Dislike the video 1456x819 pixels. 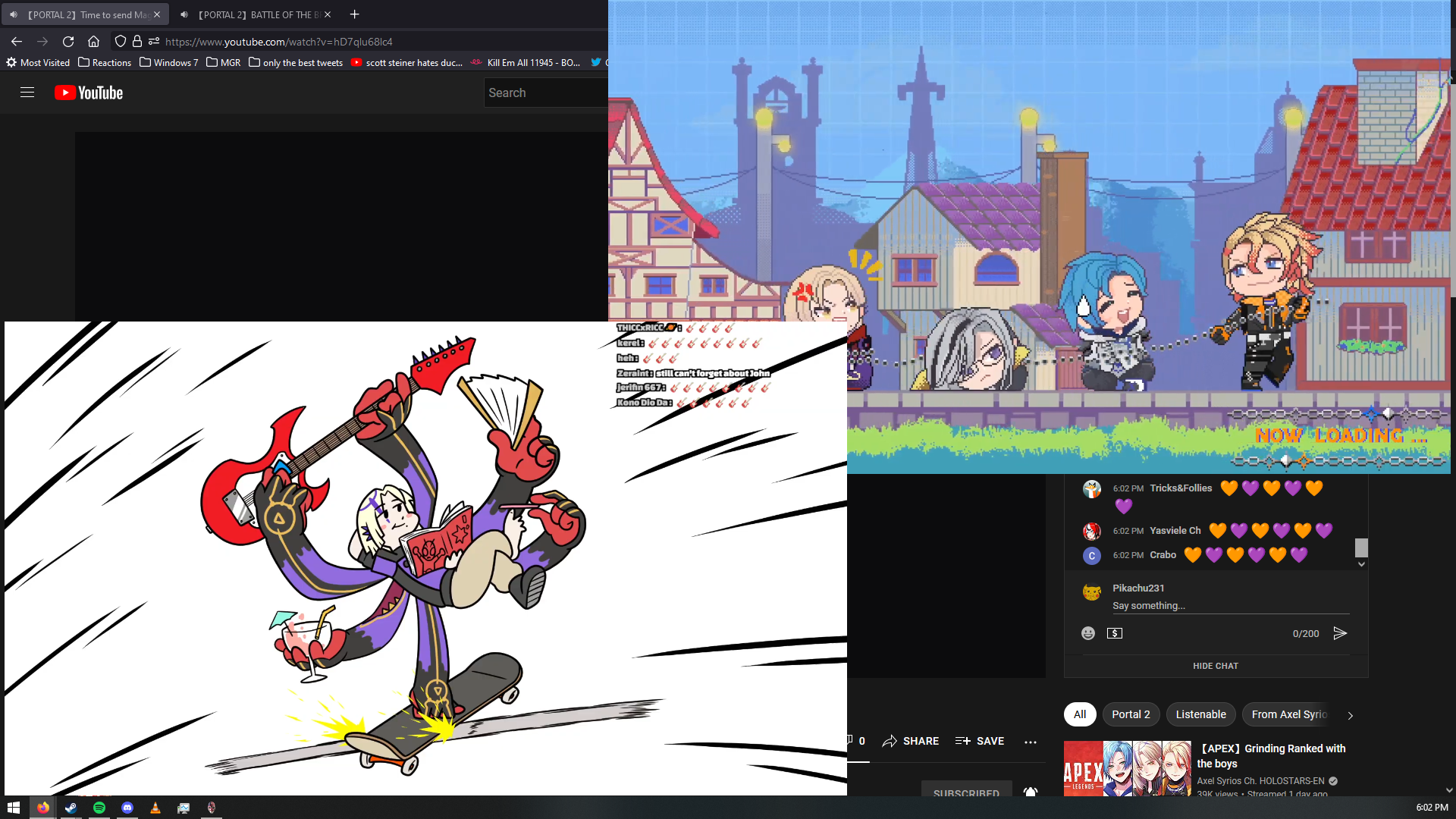click(856, 741)
